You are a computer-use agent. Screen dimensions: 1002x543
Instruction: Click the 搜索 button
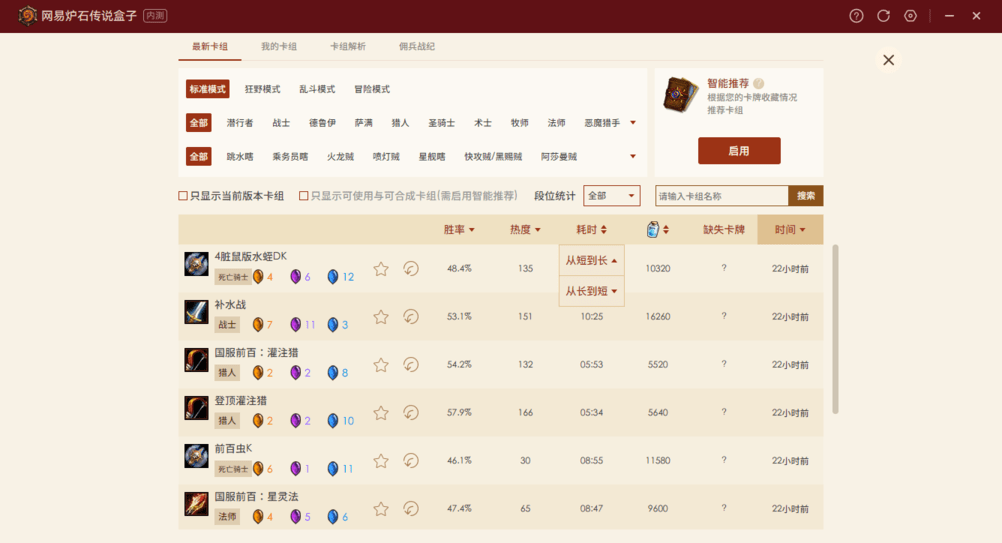coord(805,196)
